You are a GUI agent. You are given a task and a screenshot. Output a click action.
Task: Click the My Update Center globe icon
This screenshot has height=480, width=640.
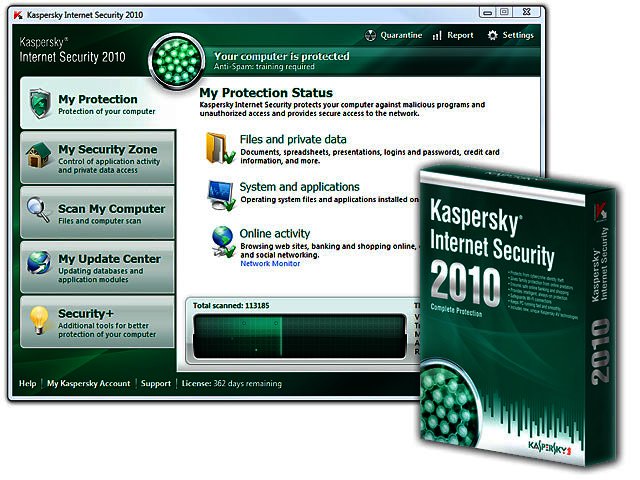click(39, 264)
